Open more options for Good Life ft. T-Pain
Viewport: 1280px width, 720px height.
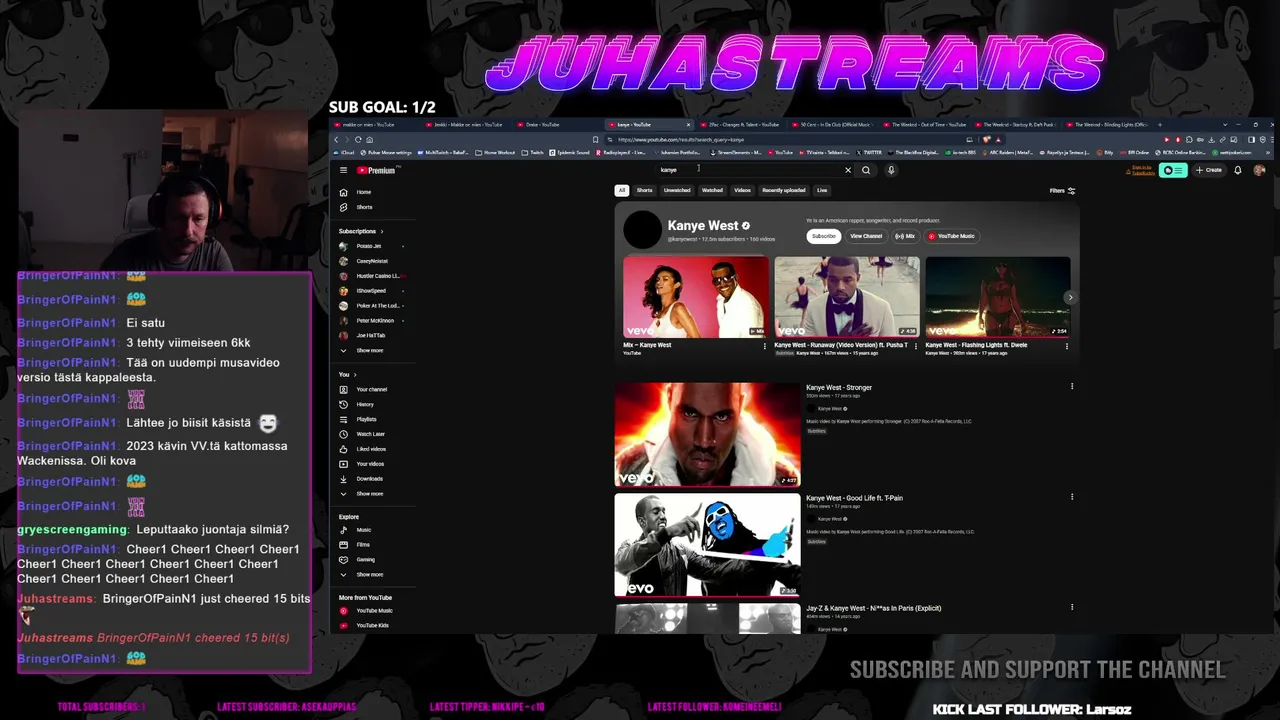click(1072, 497)
